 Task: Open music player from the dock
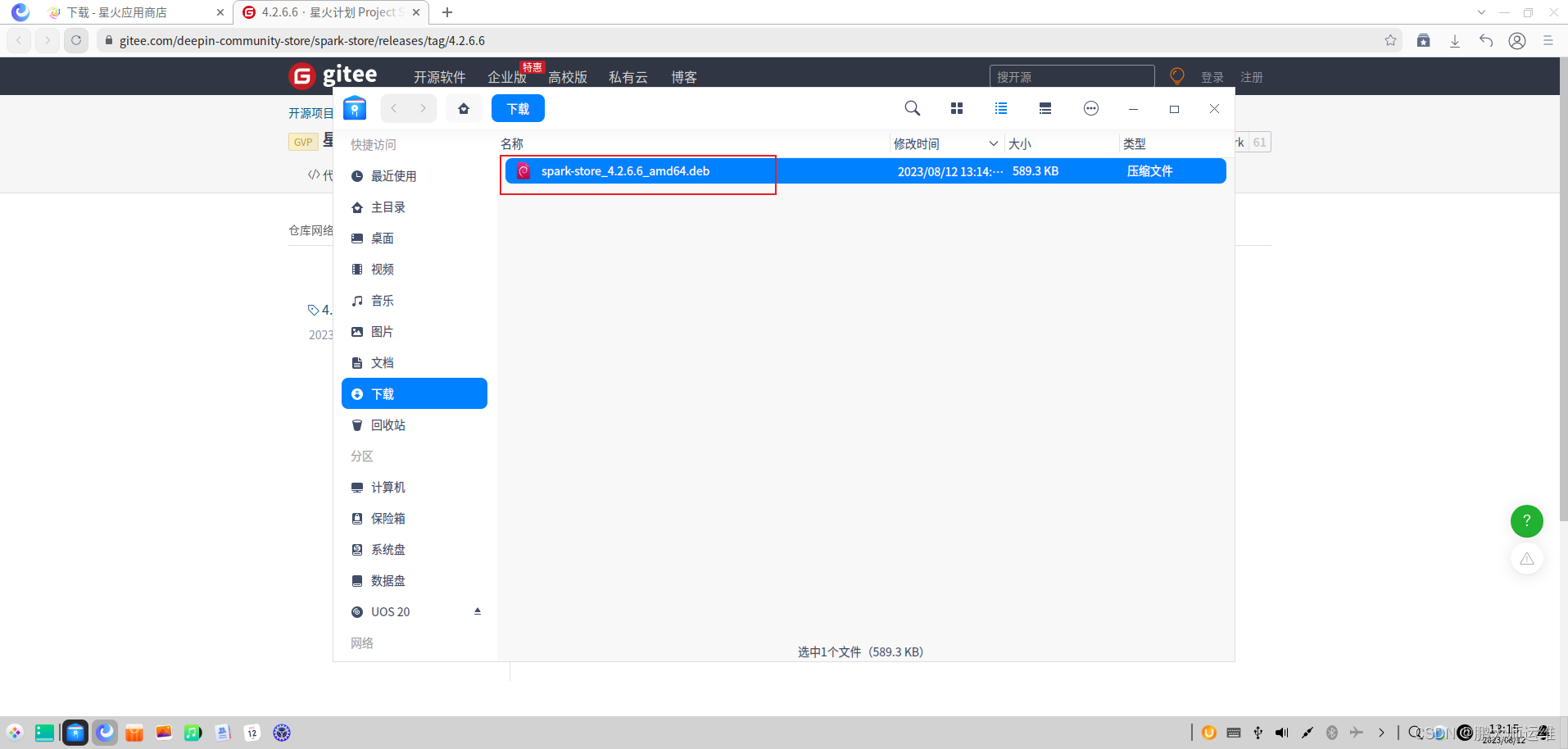(193, 733)
